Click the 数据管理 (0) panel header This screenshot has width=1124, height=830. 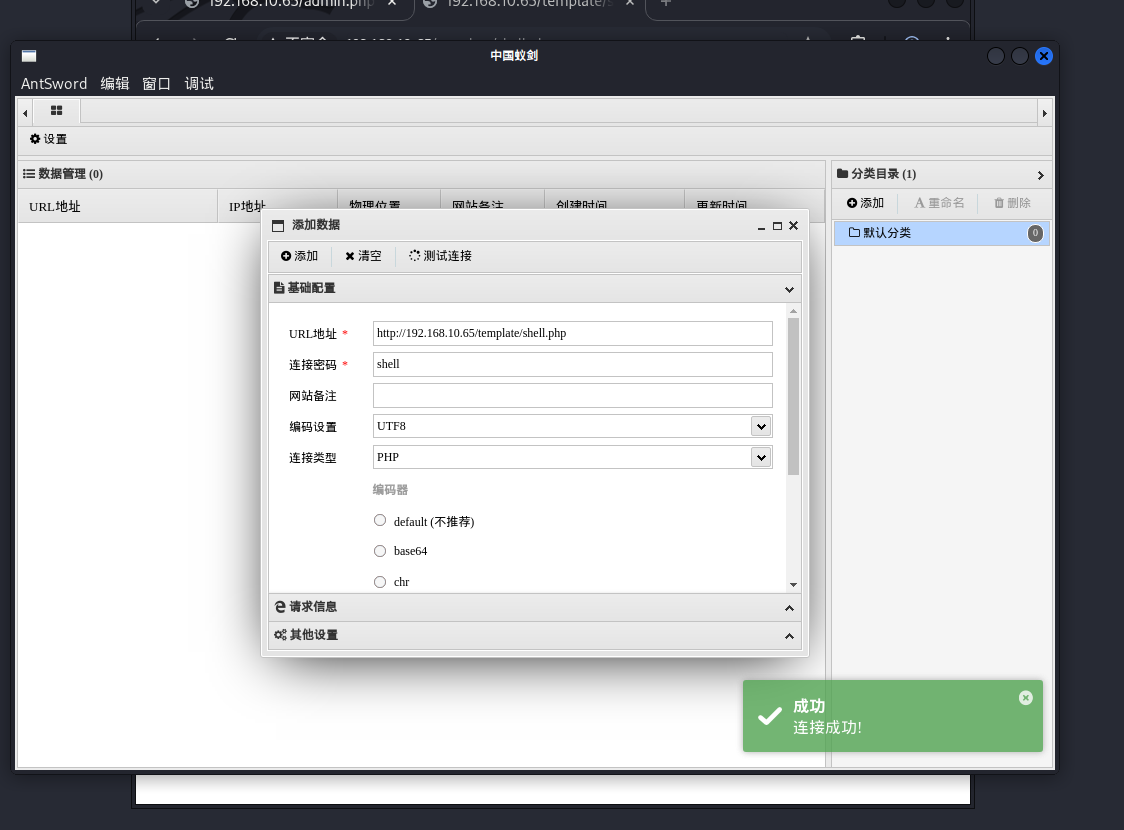point(422,174)
